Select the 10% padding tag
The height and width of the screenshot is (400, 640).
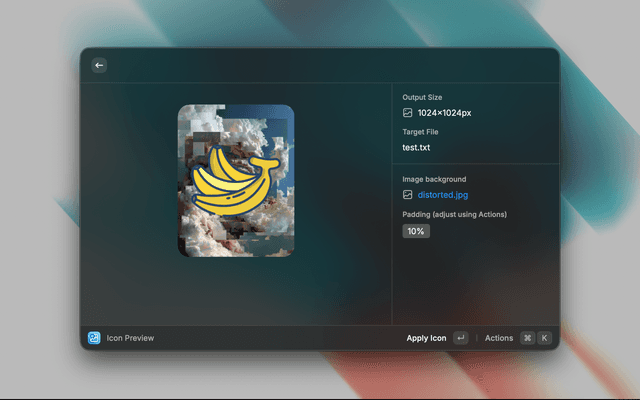click(416, 231)
